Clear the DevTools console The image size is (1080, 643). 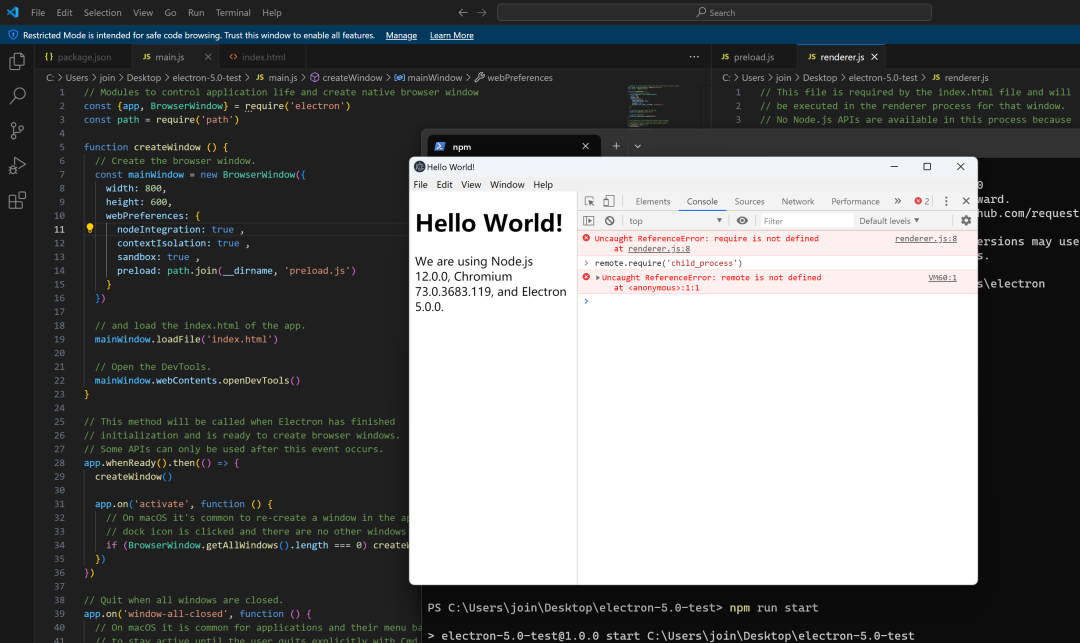pyautogui.click(x=609, y=221)
